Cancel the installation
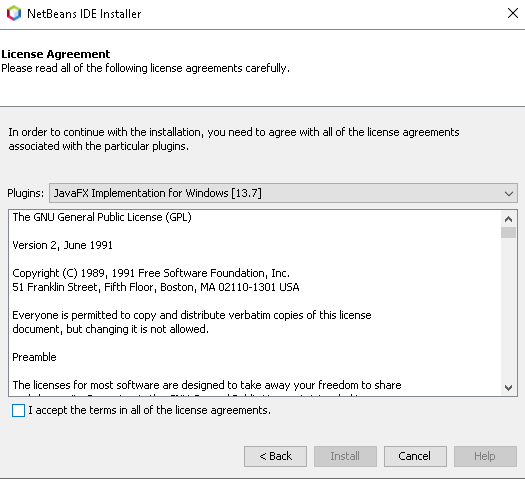The width and height of the screenshot is (525, 479). [415, 456]
